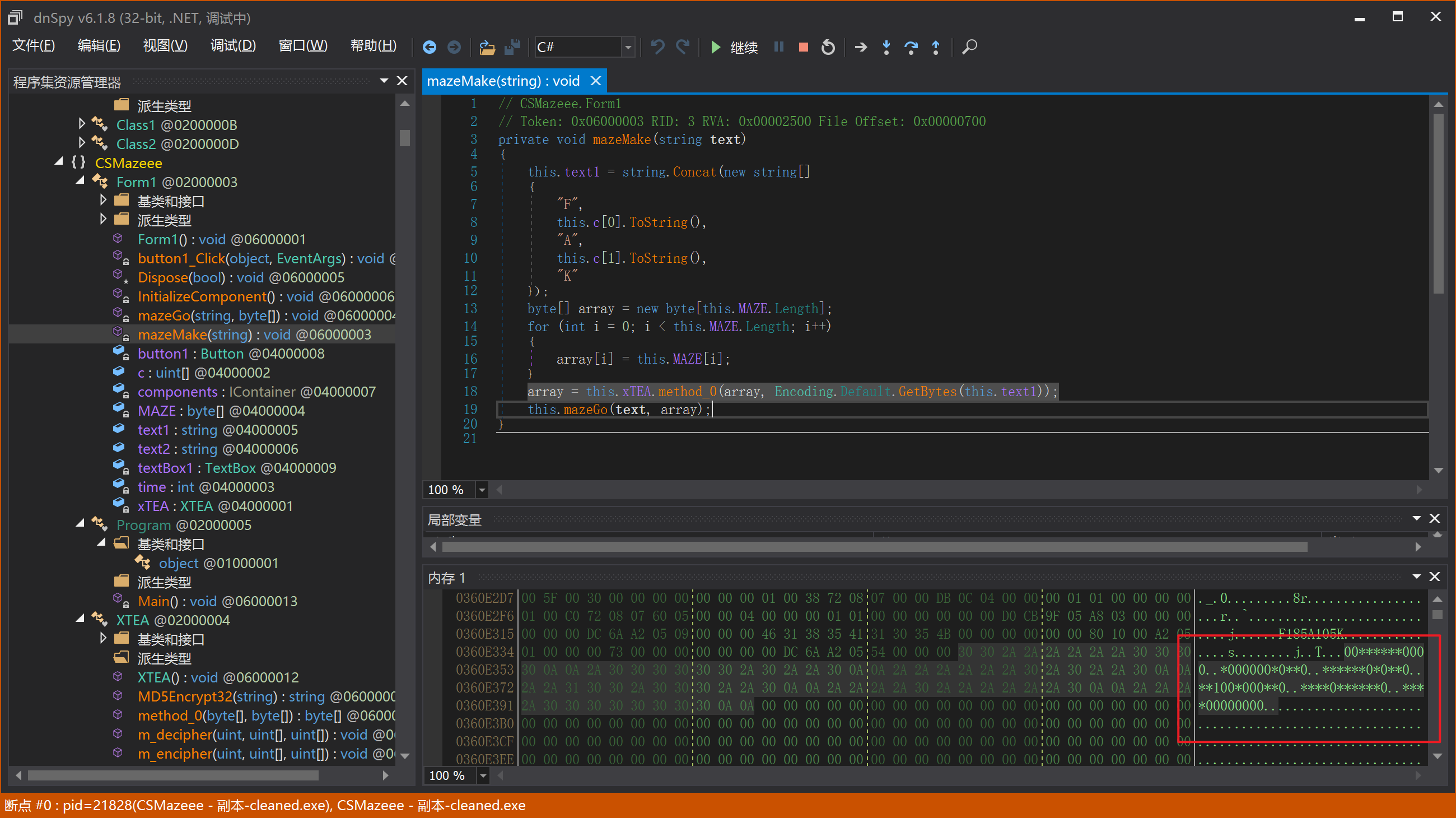Restart the debugging session
Screen dimensions: 1456x818
pyautogui.click(x=828, y=47)
